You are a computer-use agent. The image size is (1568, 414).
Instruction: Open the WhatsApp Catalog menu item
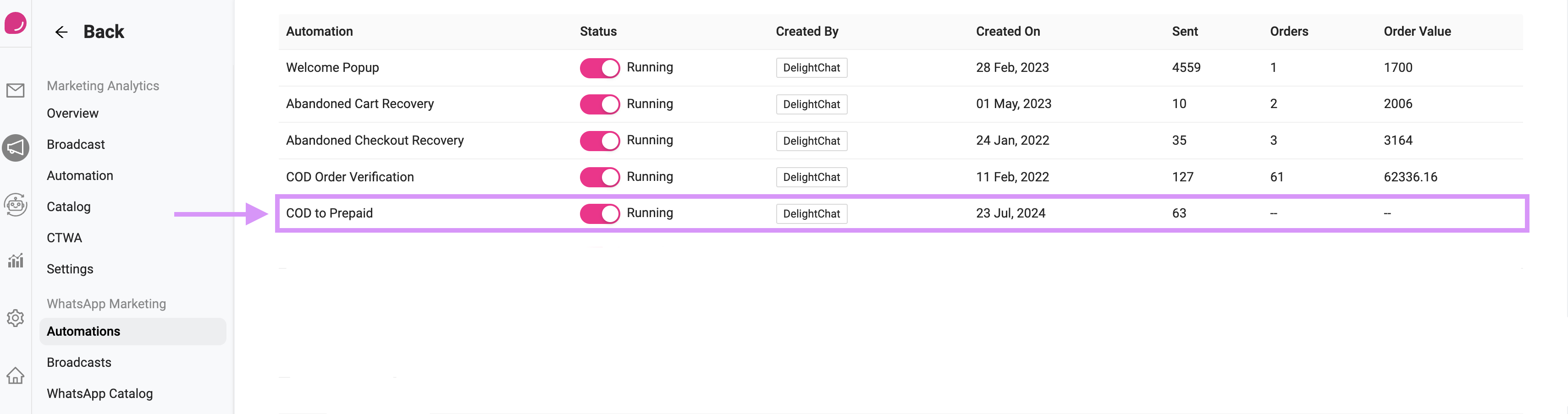[x=100, y=394]
